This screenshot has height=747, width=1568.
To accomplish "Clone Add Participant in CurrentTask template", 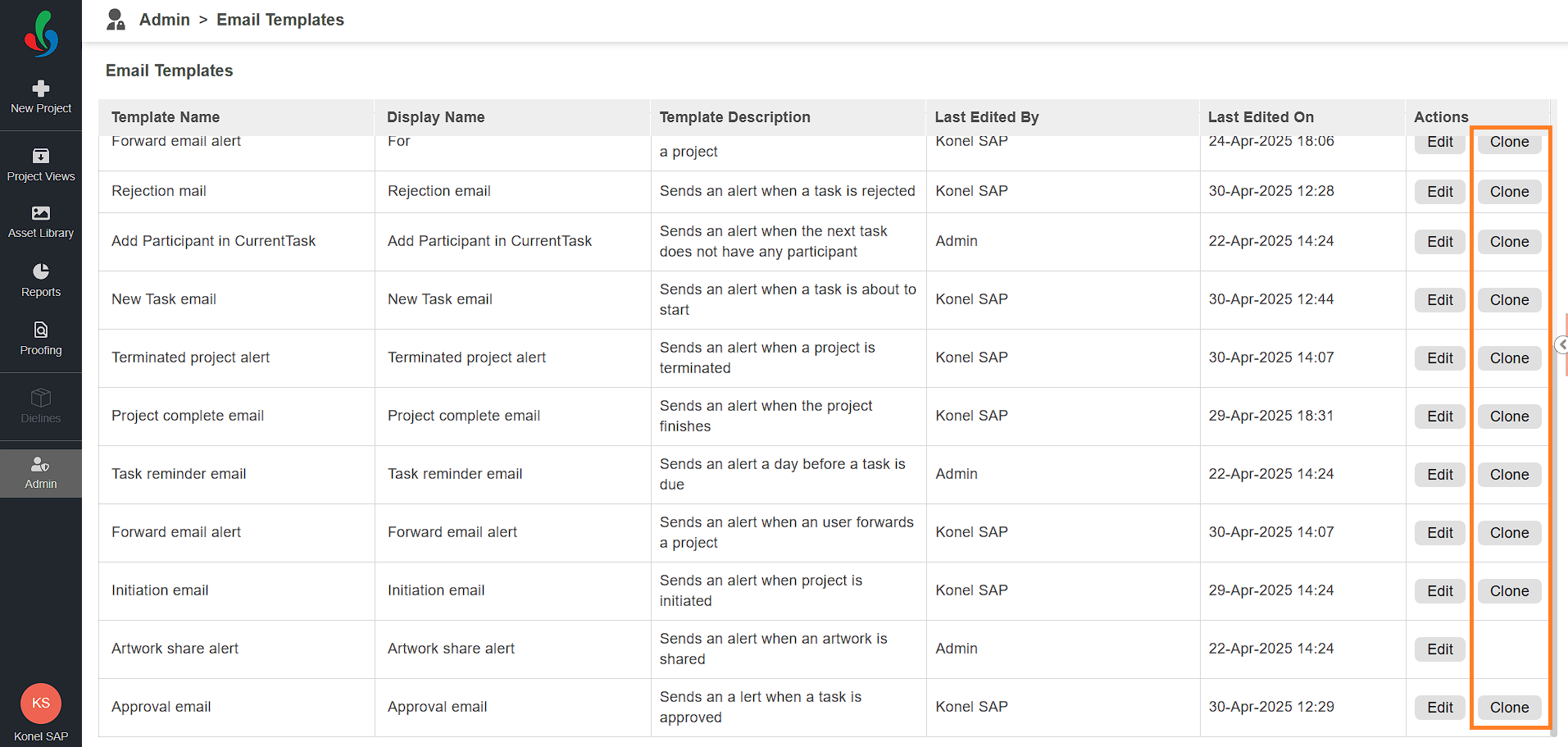I will tap(1510, 242).
